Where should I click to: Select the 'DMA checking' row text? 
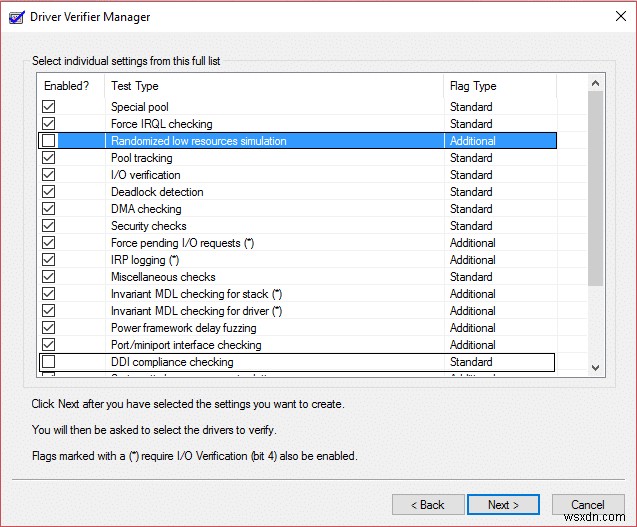[146, 209]
